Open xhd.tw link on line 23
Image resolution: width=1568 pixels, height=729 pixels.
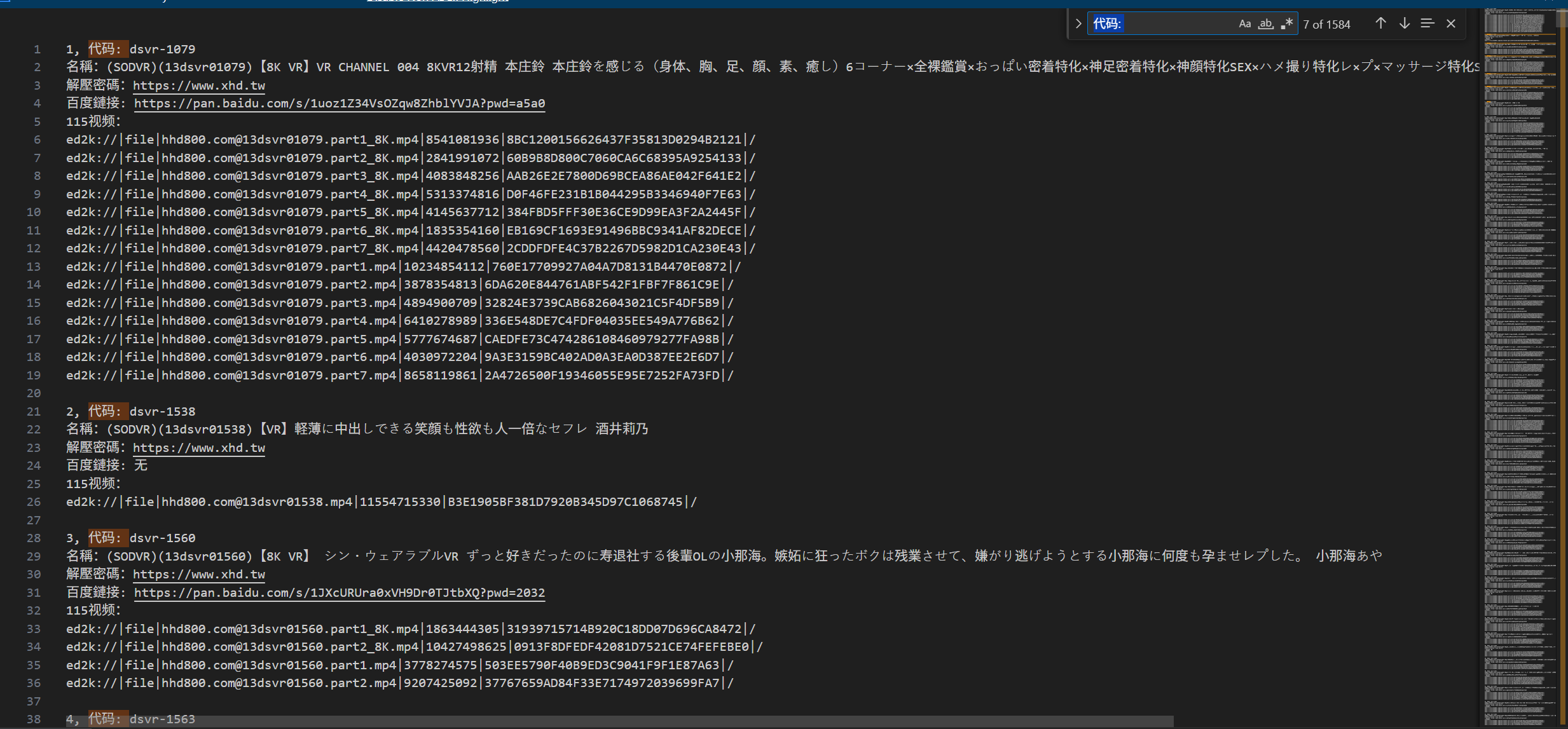pos(198,447)
